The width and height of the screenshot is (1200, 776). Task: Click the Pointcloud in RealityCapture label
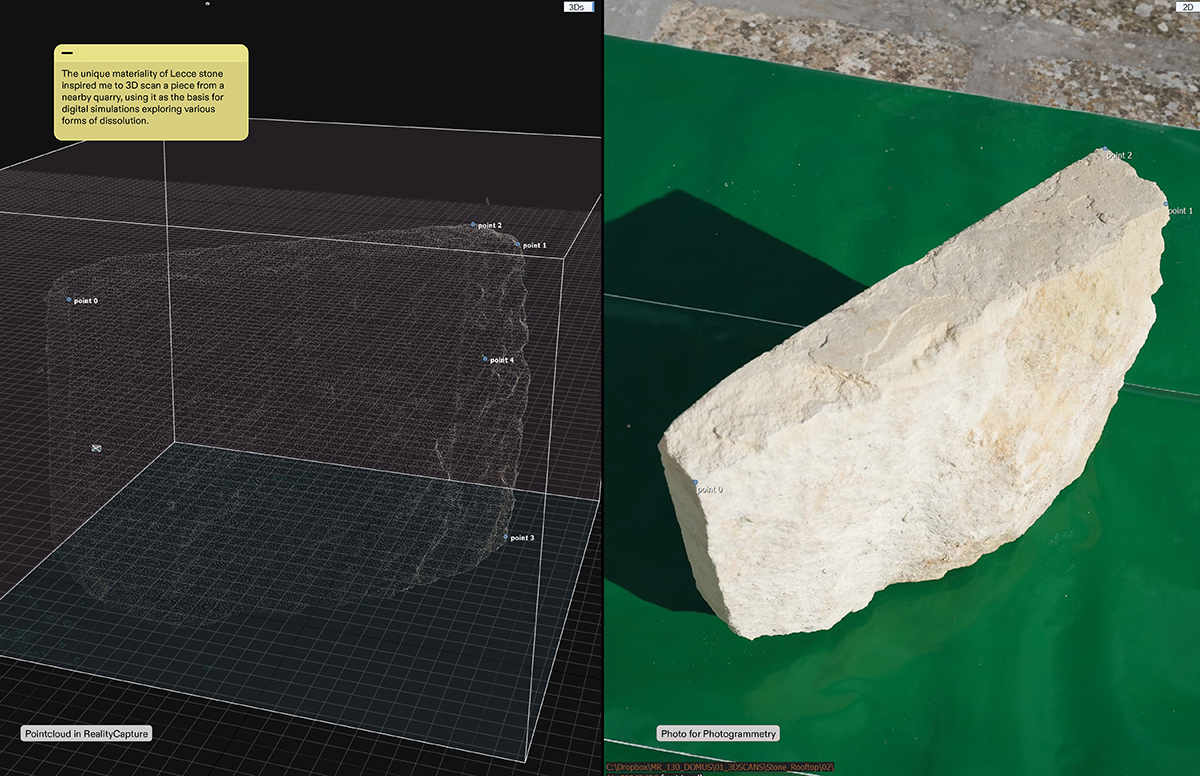tap(86, 734)
